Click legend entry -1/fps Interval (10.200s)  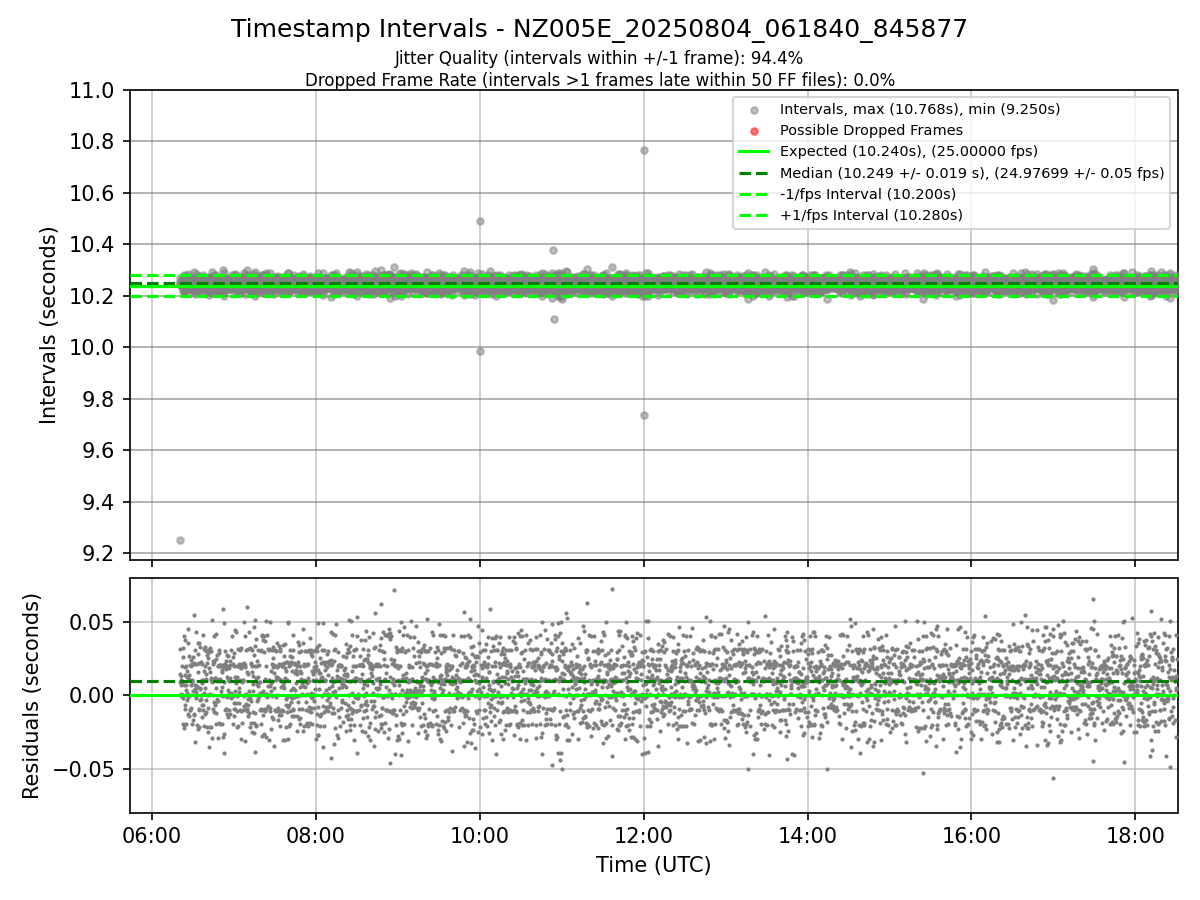[868, 194]
